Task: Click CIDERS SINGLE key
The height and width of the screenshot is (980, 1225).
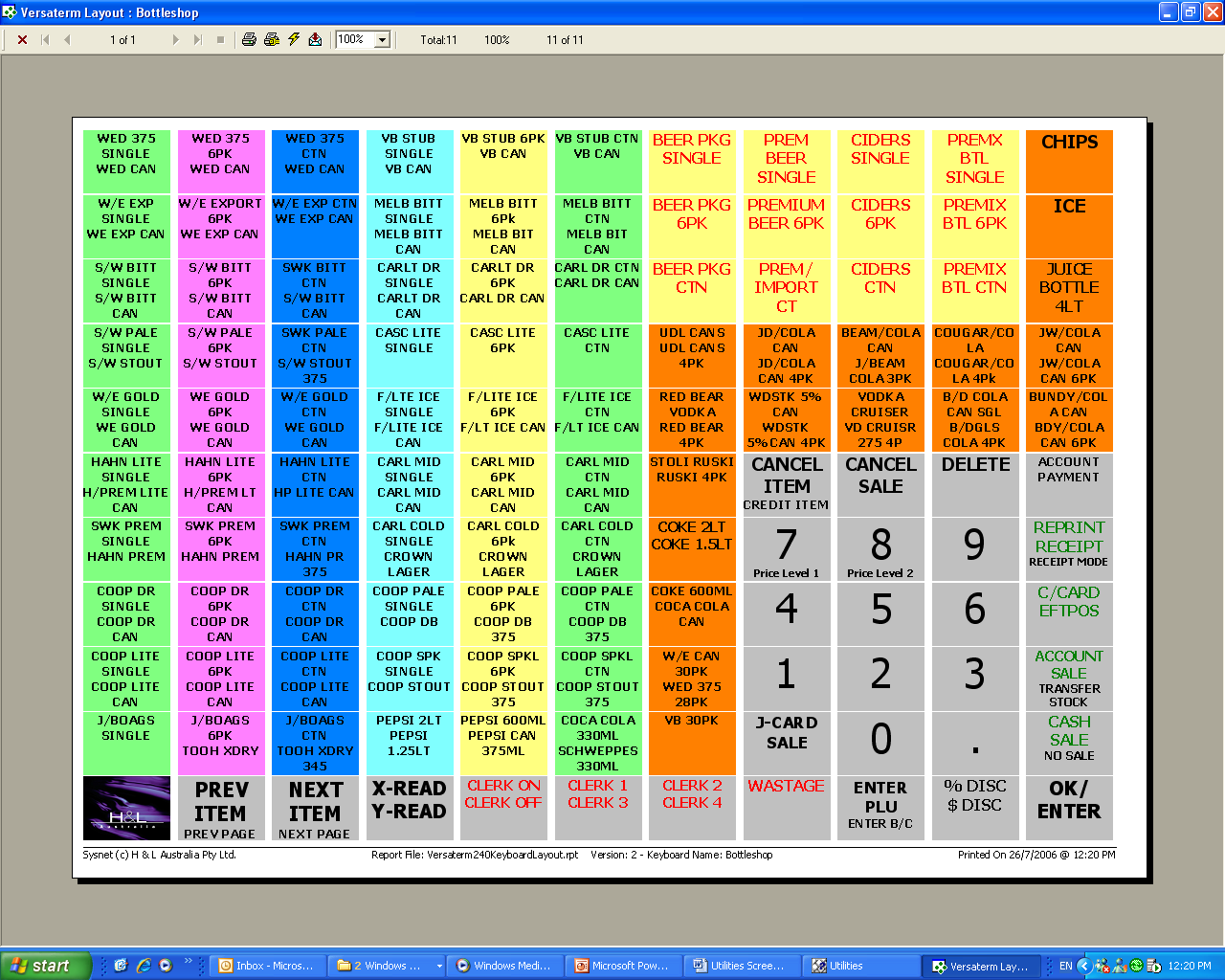Action: [880, 162]
